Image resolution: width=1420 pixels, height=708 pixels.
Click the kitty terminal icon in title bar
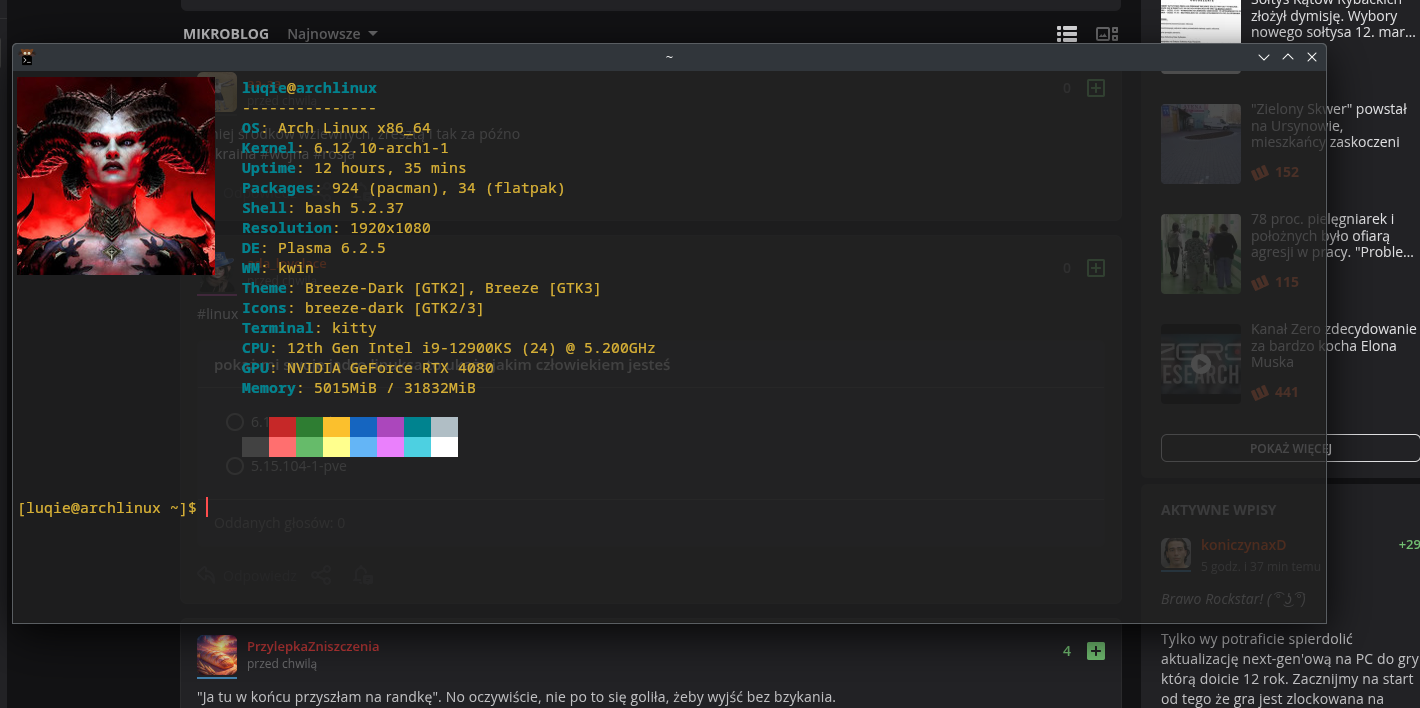(28, 58)
